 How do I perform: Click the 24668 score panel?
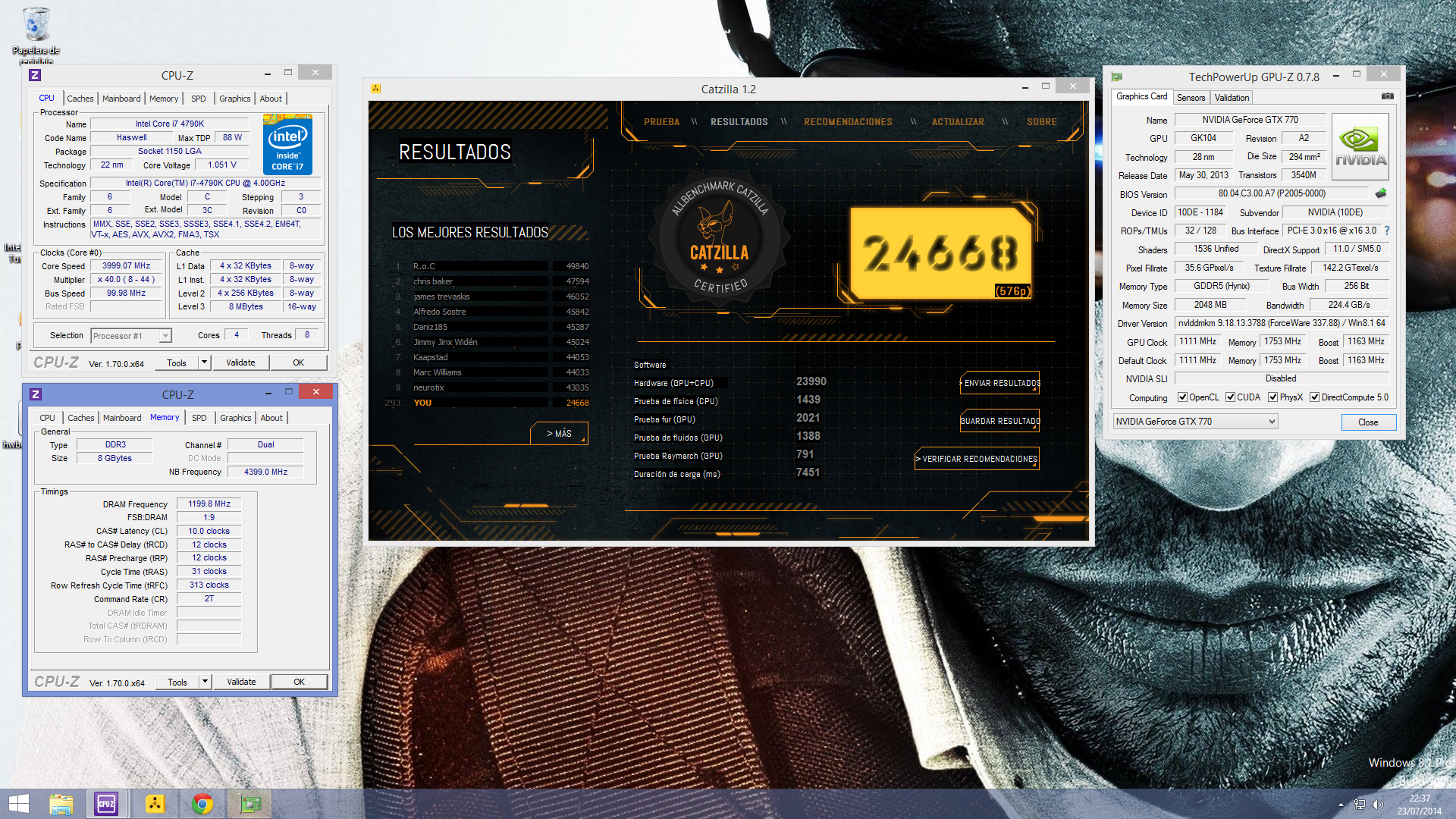click(x=940, y=253)
